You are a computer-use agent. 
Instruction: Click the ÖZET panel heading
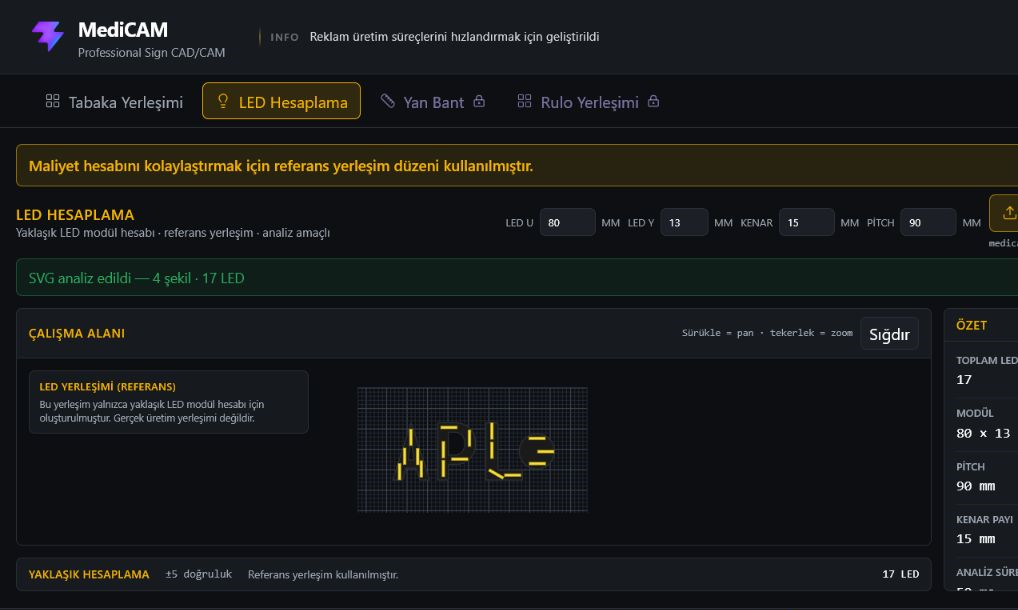[971, 326]
